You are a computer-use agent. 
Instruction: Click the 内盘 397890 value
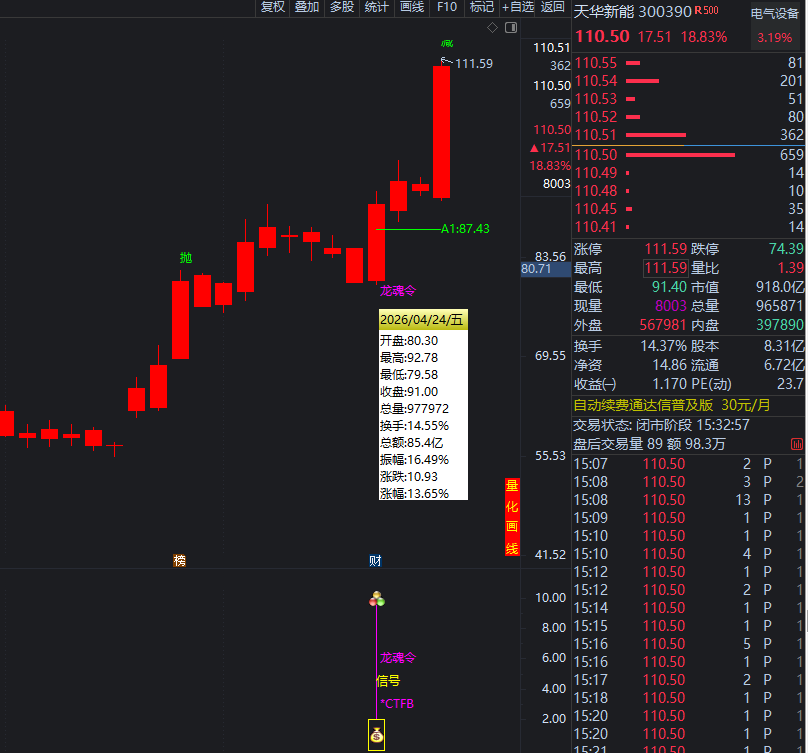(780, 325)
